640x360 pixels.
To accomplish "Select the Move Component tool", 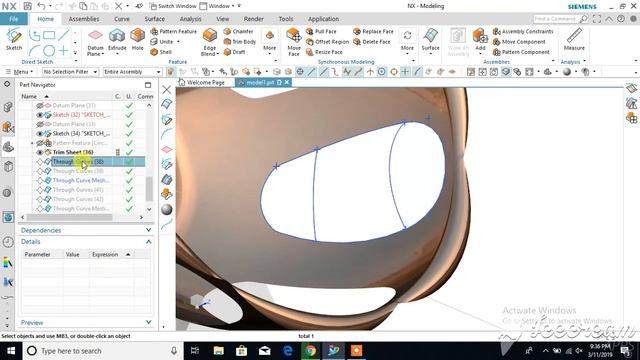I will [519, 42].
